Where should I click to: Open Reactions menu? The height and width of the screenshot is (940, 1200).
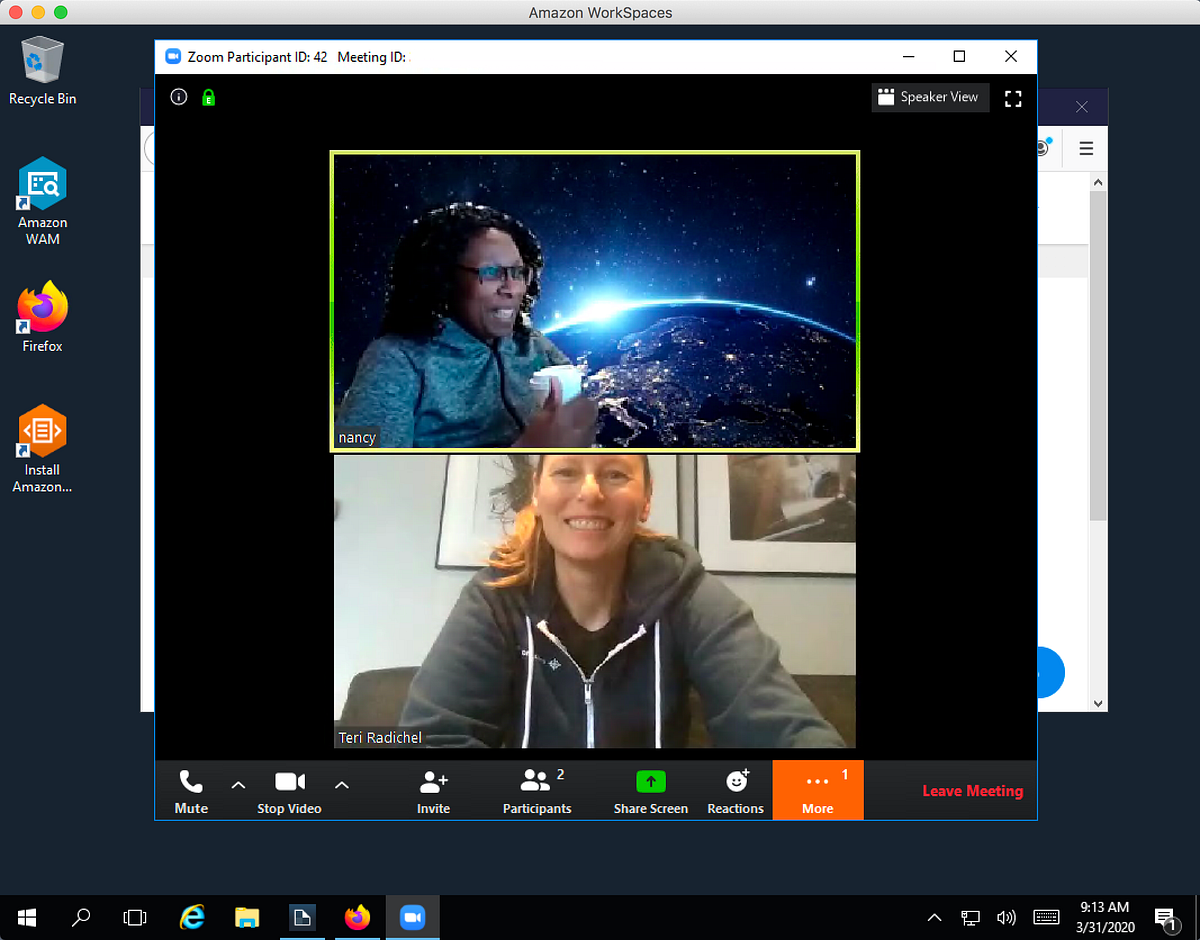736,790
